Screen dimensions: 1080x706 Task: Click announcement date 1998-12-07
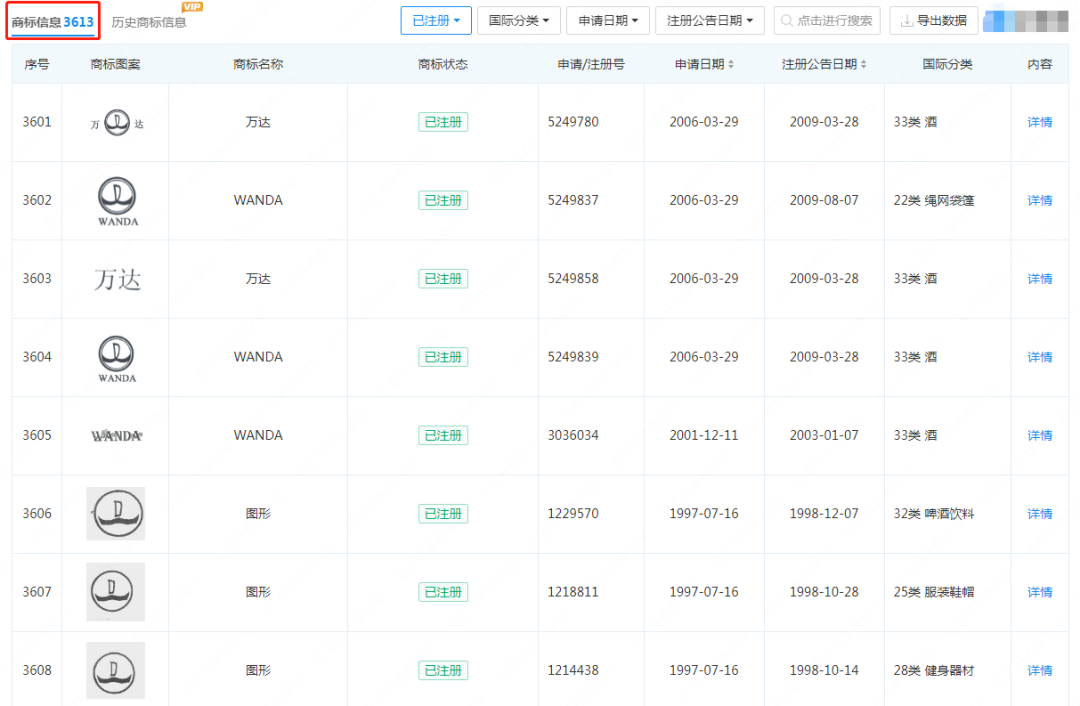pyautogui.click(x=824, y=514)
